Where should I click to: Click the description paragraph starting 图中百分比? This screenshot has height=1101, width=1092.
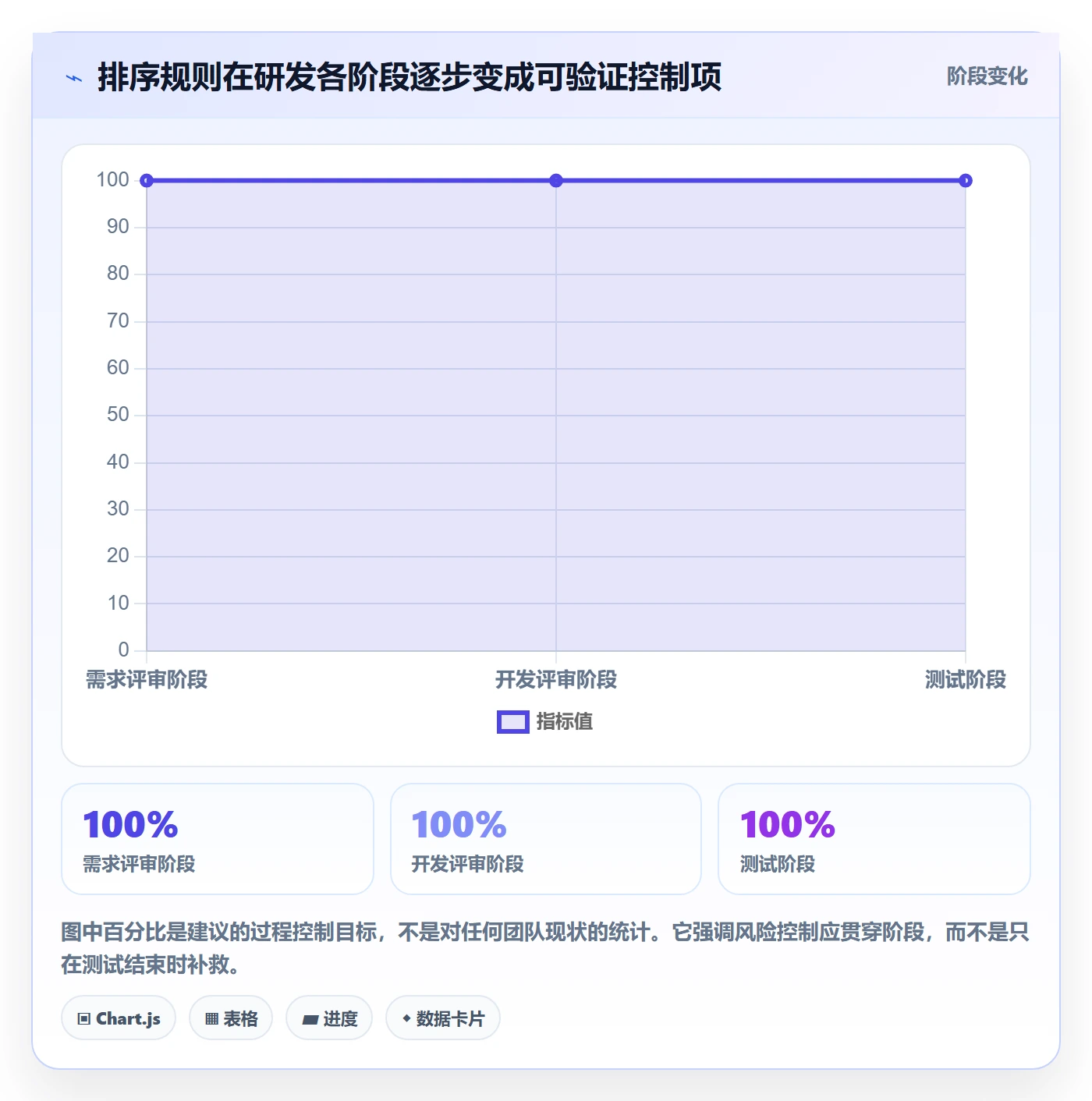[x=545, y=948]
